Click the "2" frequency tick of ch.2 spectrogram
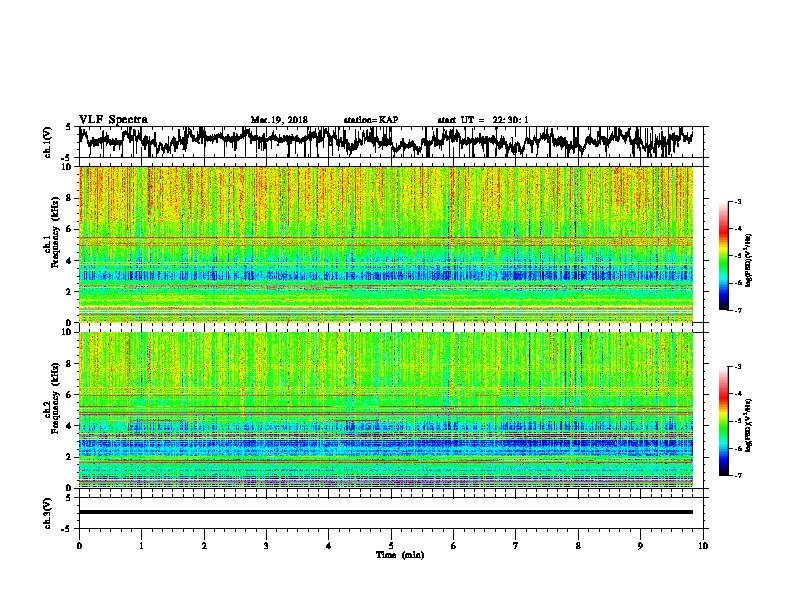This screenshot has width=792, height=612. (70, 457)
